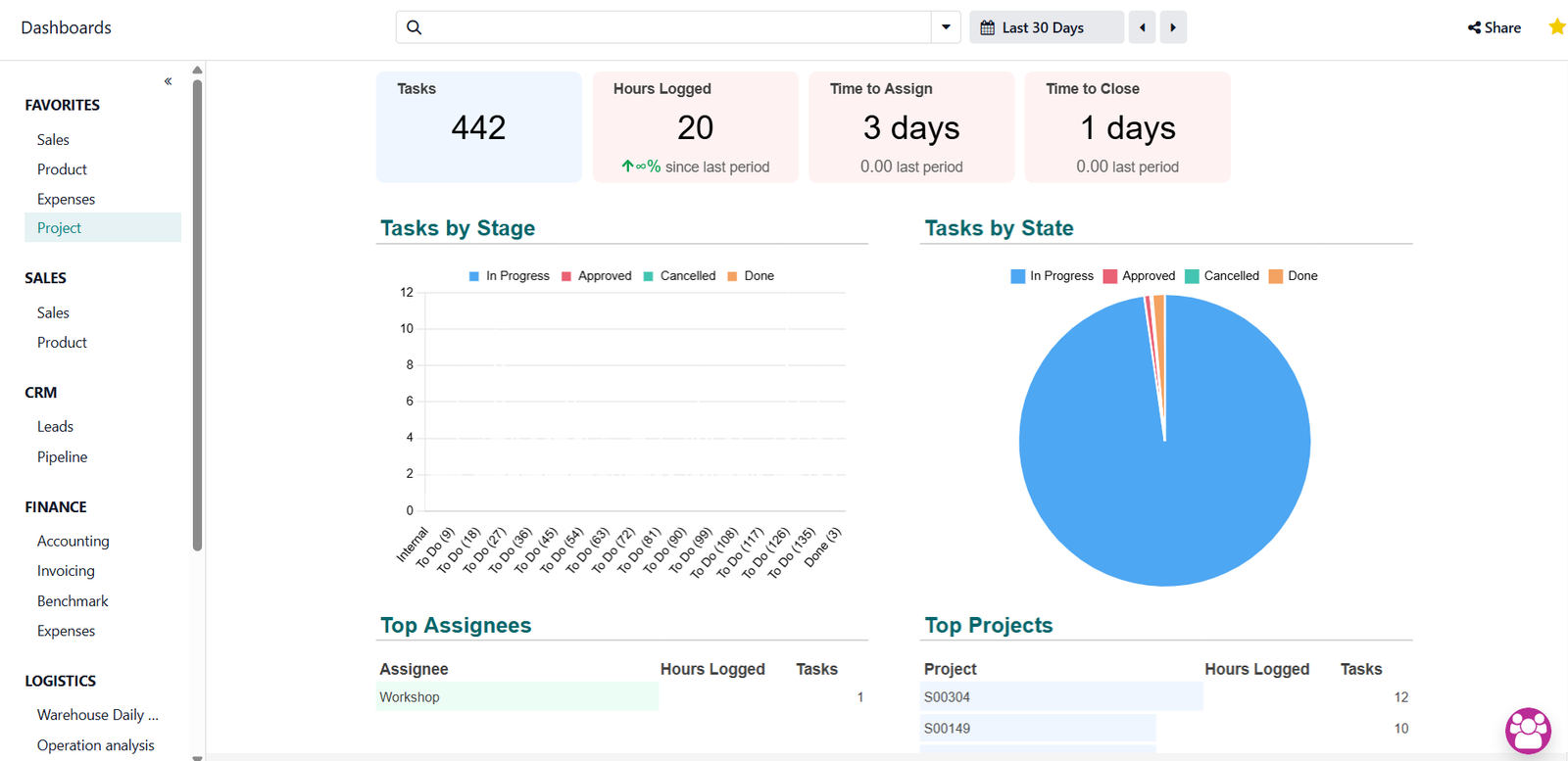The height and width of the screenshot is (761, 1568).
Task: Click the Share icon button
Action: coord(1494,27)
